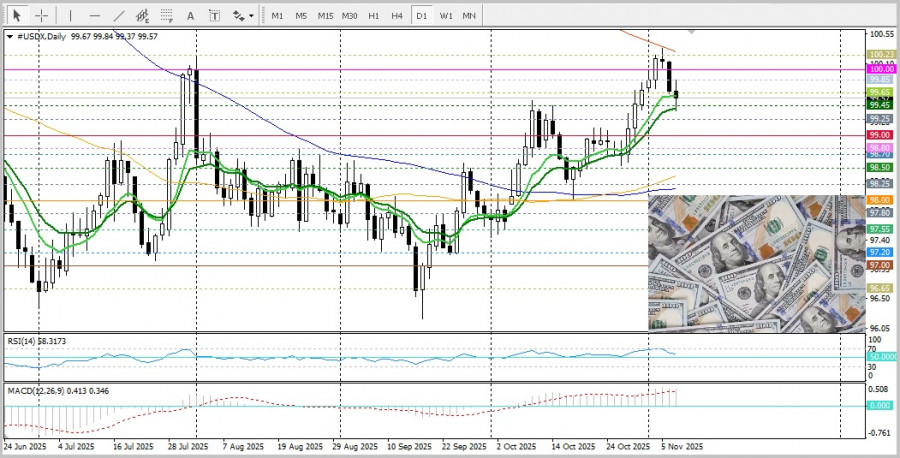Switch to the MN monthly timeframe
This screenshot has height=458, width=900.
tap(469, 16)
